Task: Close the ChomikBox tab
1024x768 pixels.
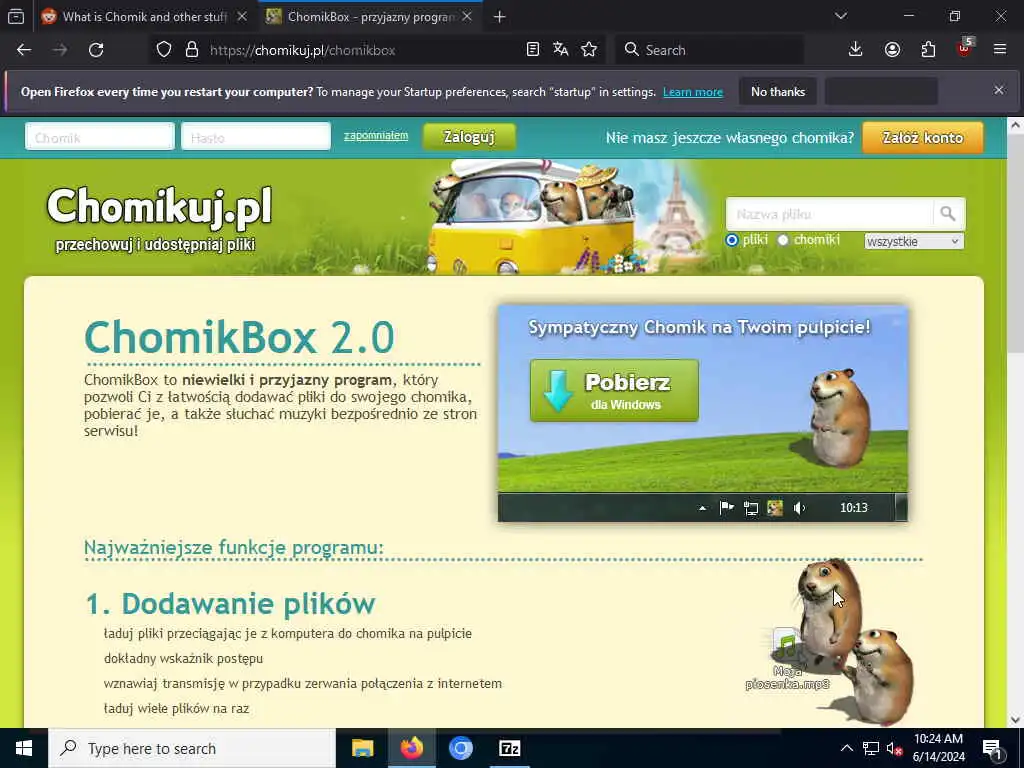Action: [467, 17]
